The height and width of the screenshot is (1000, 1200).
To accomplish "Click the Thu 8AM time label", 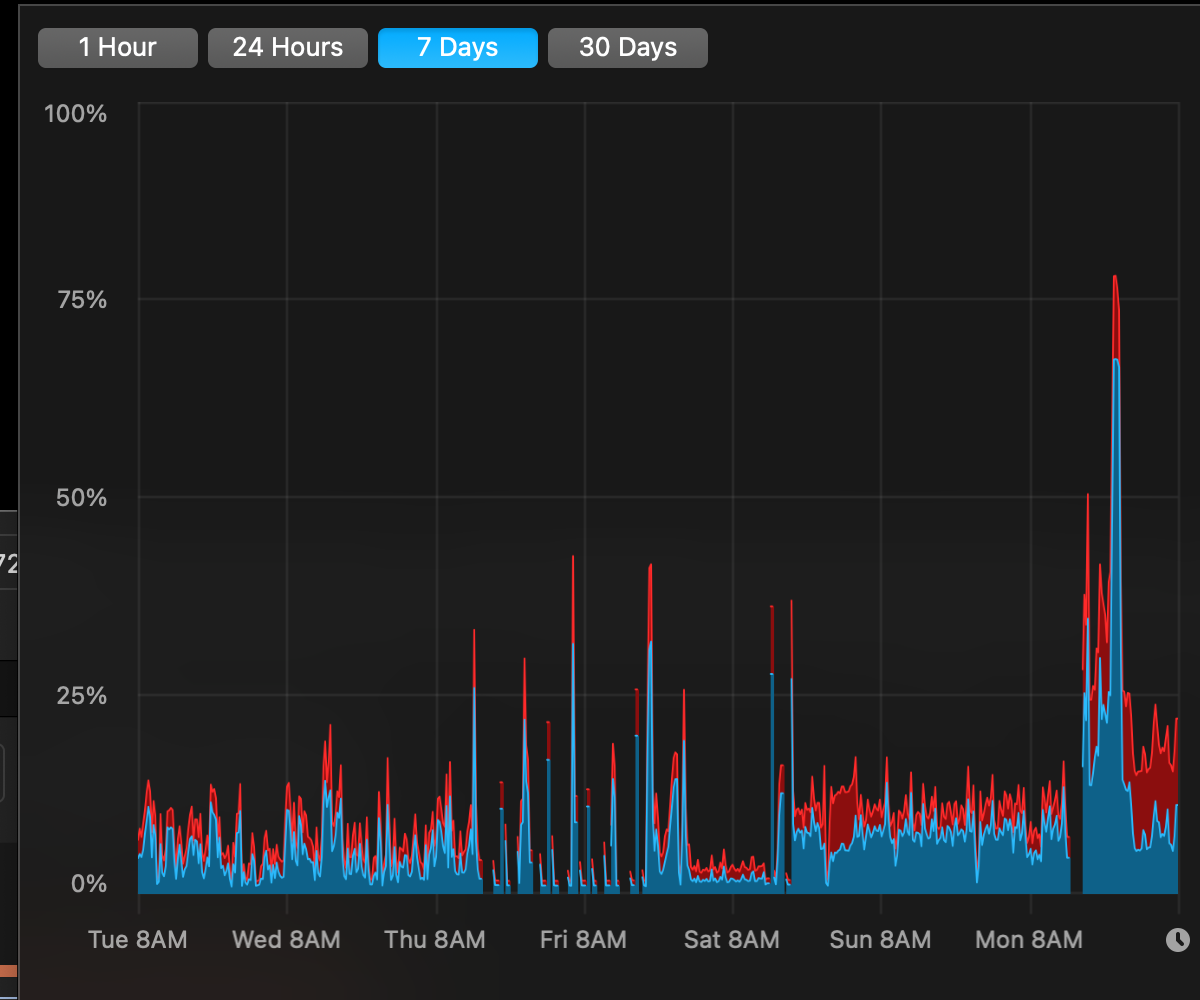I will 435,940.
